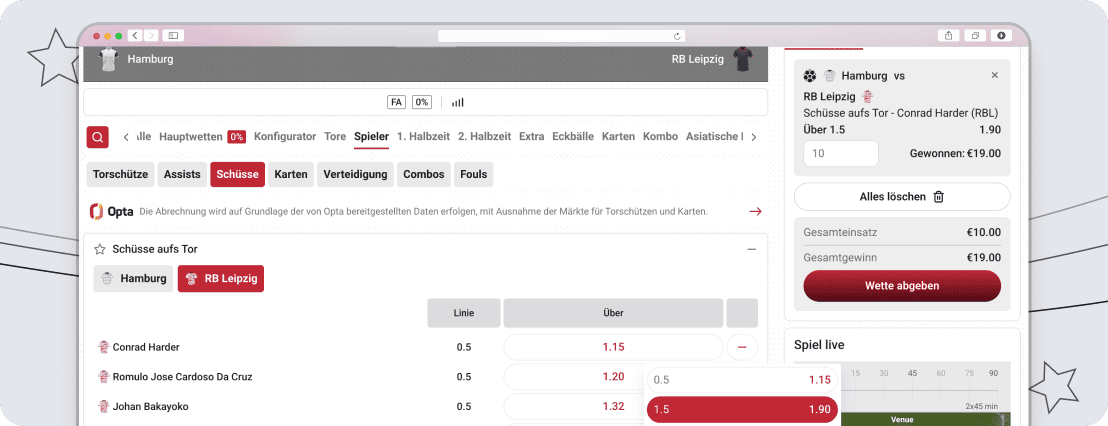Open the 1. Halbzeit tab
This screenshot has width=1108, height=426.
click(423, 136)
